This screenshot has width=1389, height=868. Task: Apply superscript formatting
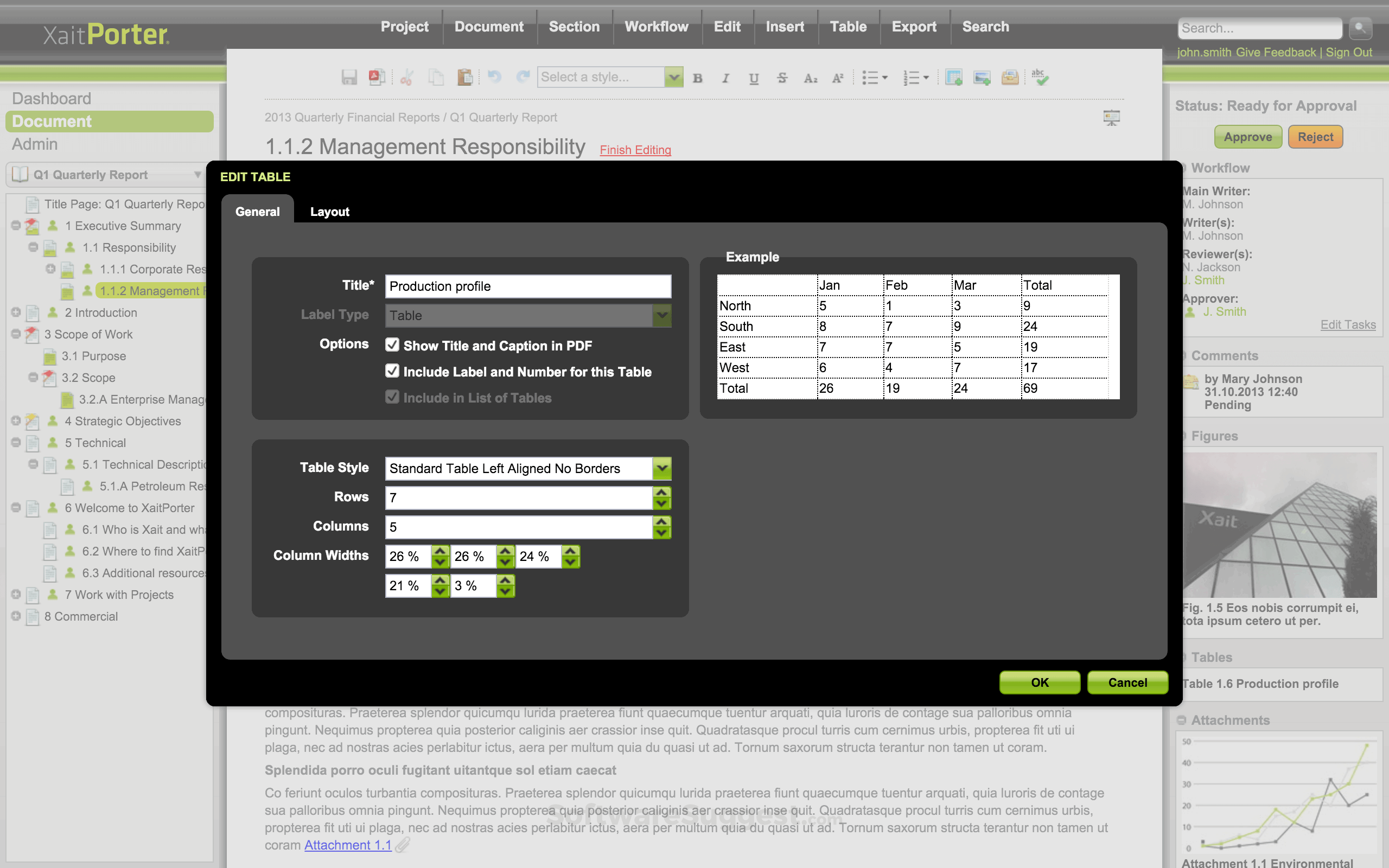click(837, 78)
